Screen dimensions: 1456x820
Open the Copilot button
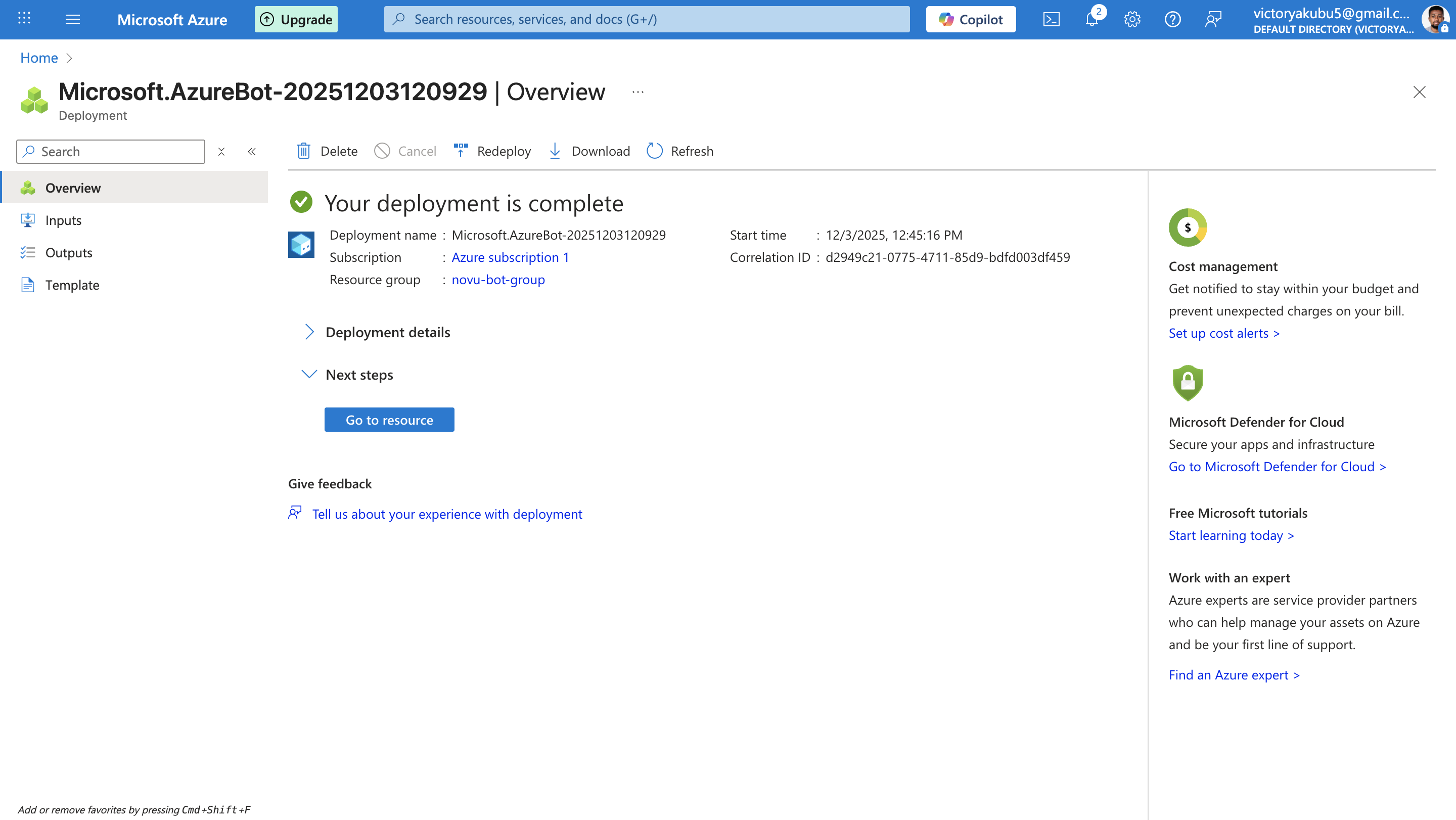tap(971, 20)
